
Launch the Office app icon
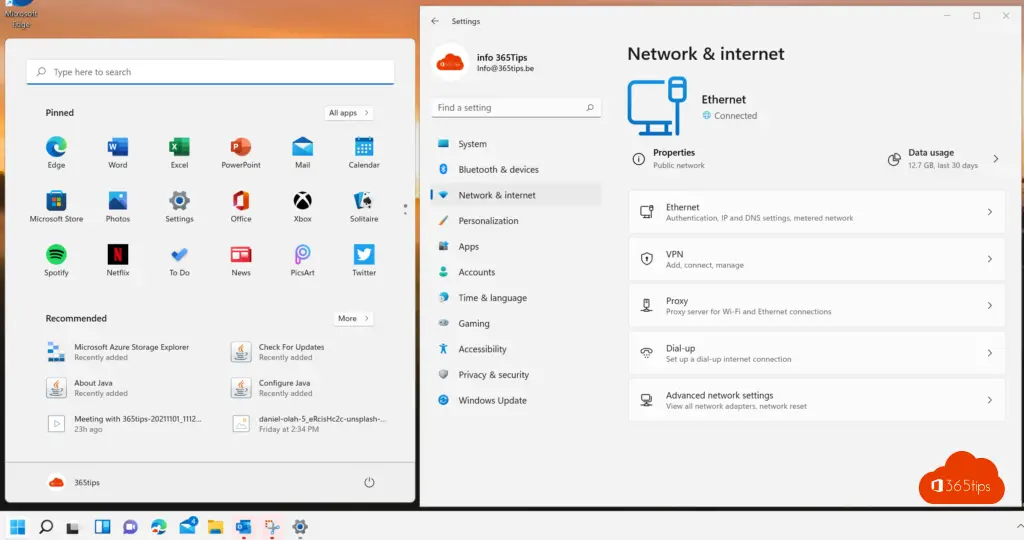tap(241, 206)
